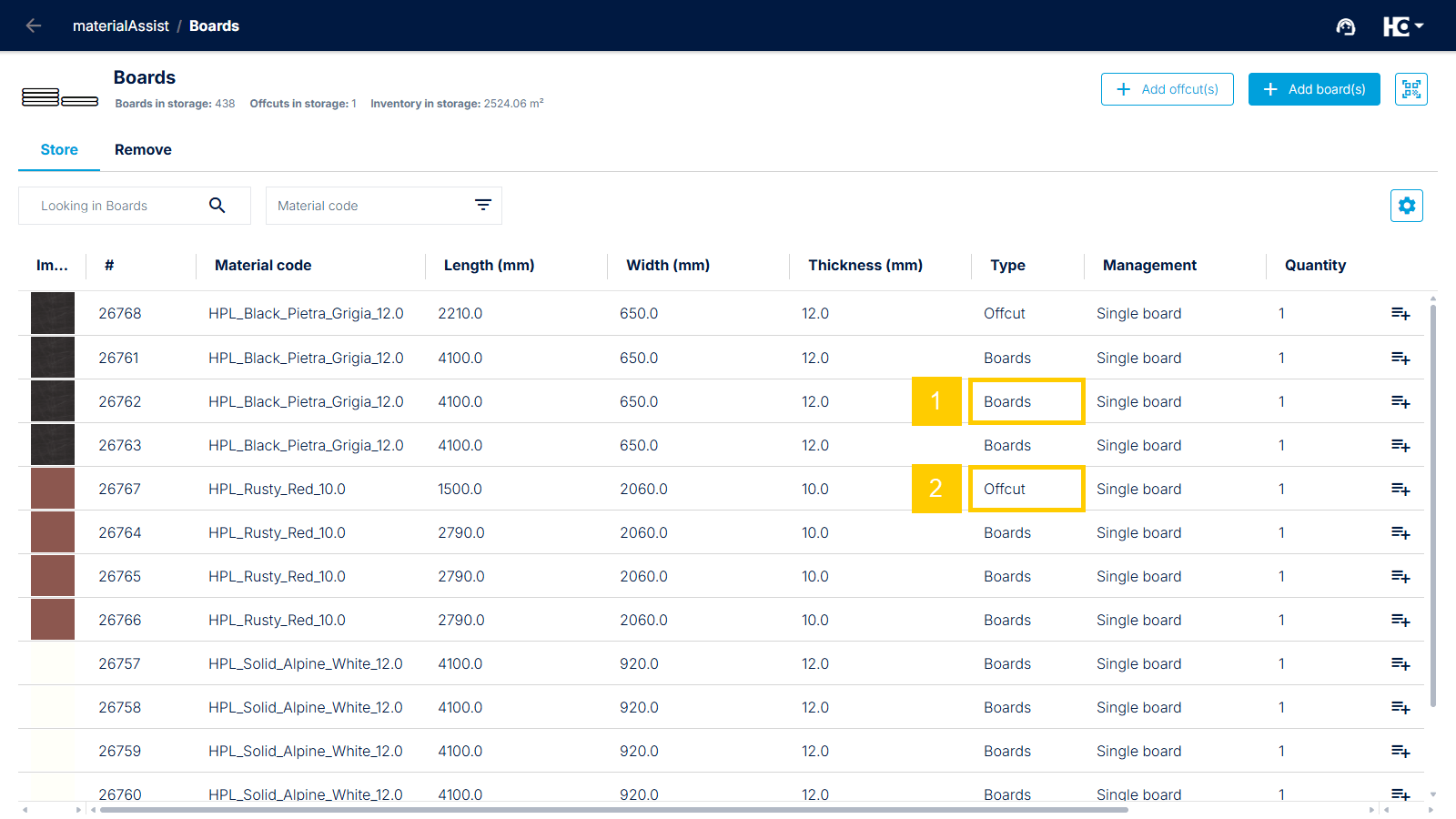Click the materialAssist breadcrumb link
The height and width of the screenshot is (819, 1456).
[121, 26]
